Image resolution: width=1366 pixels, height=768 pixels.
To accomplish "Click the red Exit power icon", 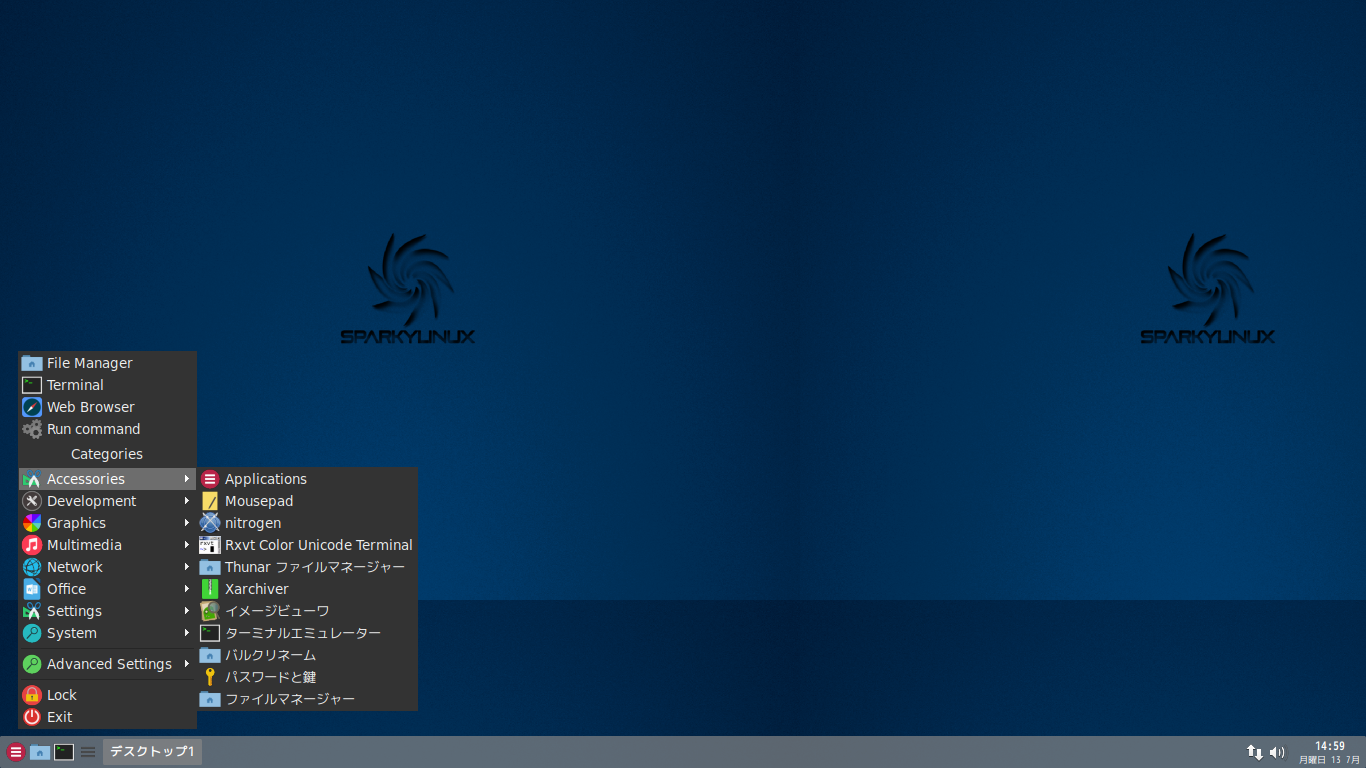I will [32, 717].
